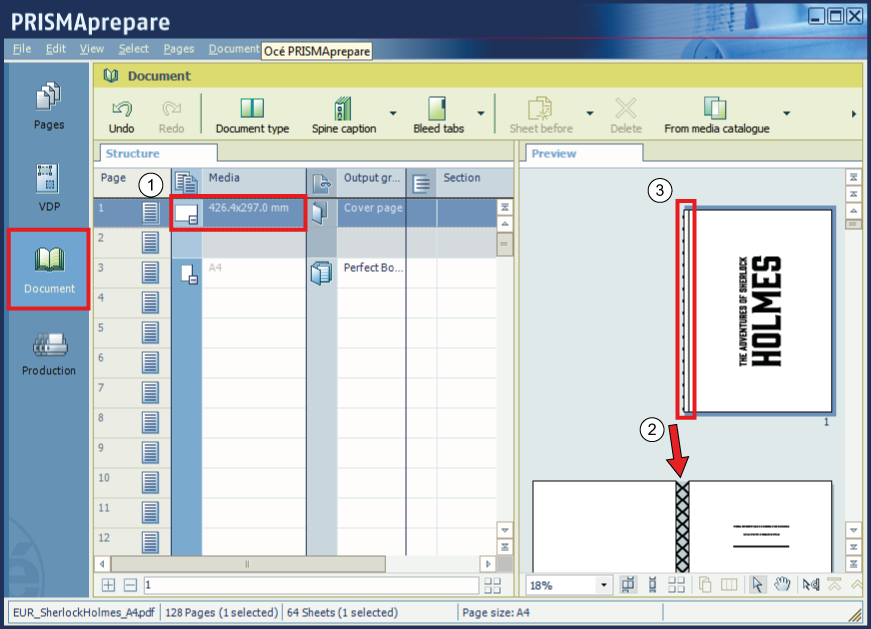Toggle thumbnail grid view in preview toolbar
This screenshot has height=629, width=871.
676,585
